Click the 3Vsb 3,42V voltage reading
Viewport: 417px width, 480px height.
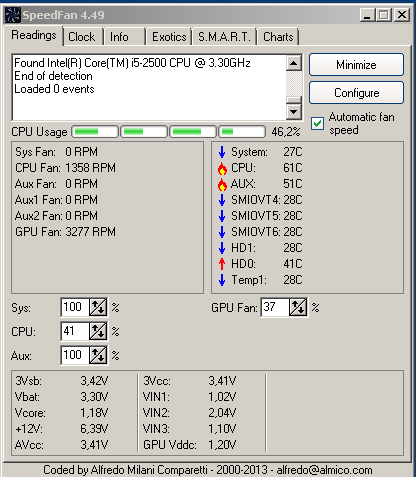coord(61,381)
